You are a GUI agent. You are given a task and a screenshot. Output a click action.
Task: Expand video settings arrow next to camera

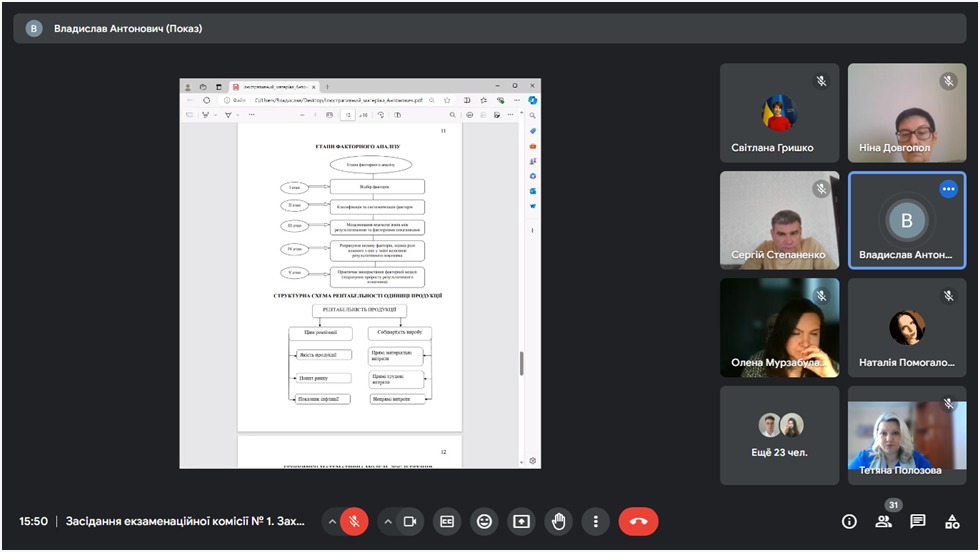386,521
